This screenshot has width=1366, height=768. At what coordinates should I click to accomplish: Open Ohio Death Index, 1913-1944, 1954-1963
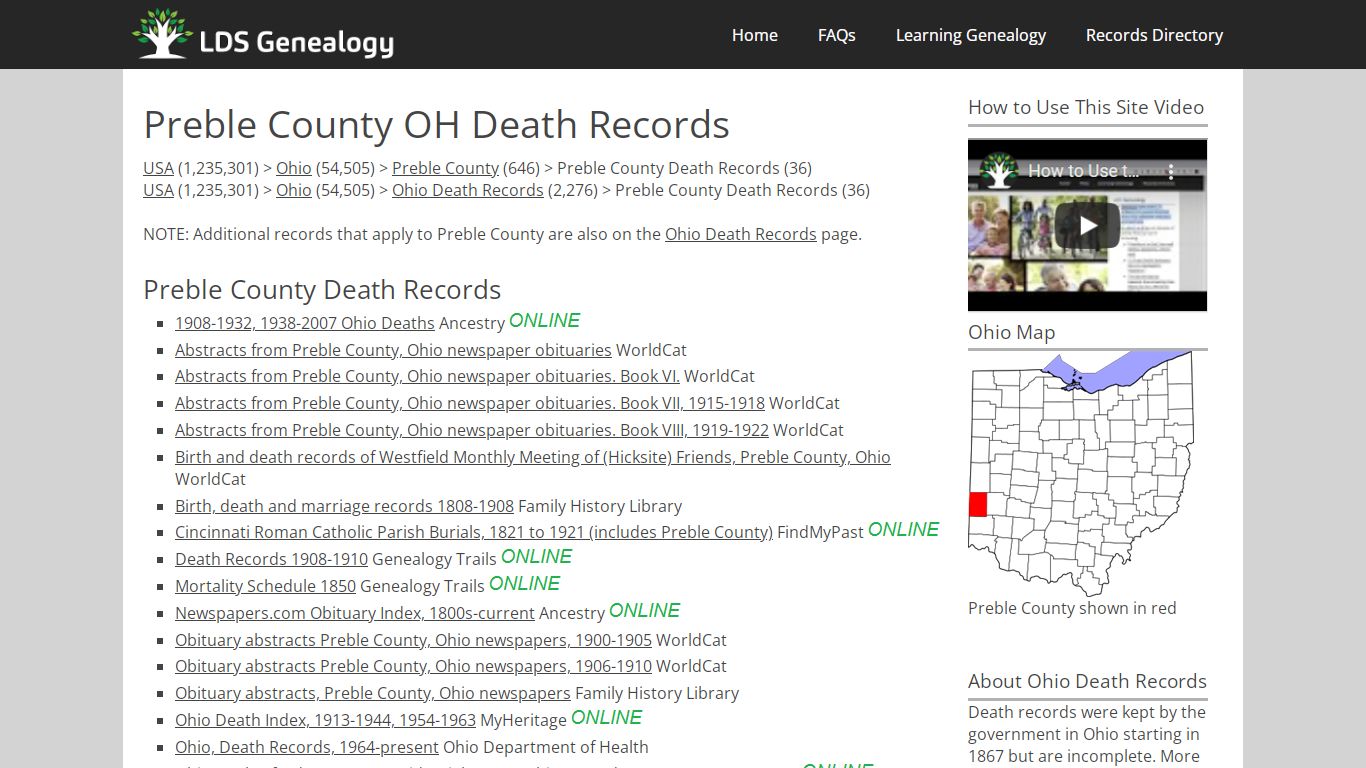point(325,720)
